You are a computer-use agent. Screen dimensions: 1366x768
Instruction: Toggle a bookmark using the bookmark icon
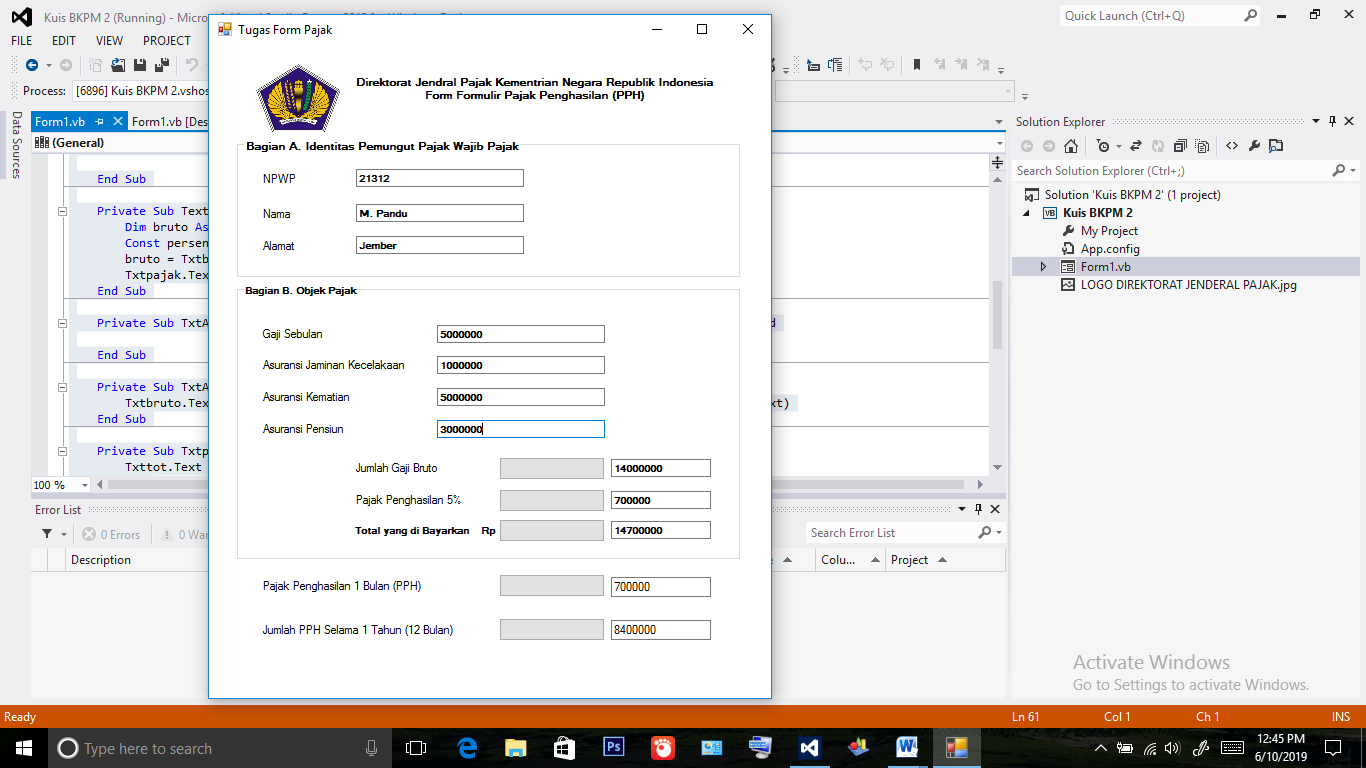pyautogui.click(x=916, y=65)
